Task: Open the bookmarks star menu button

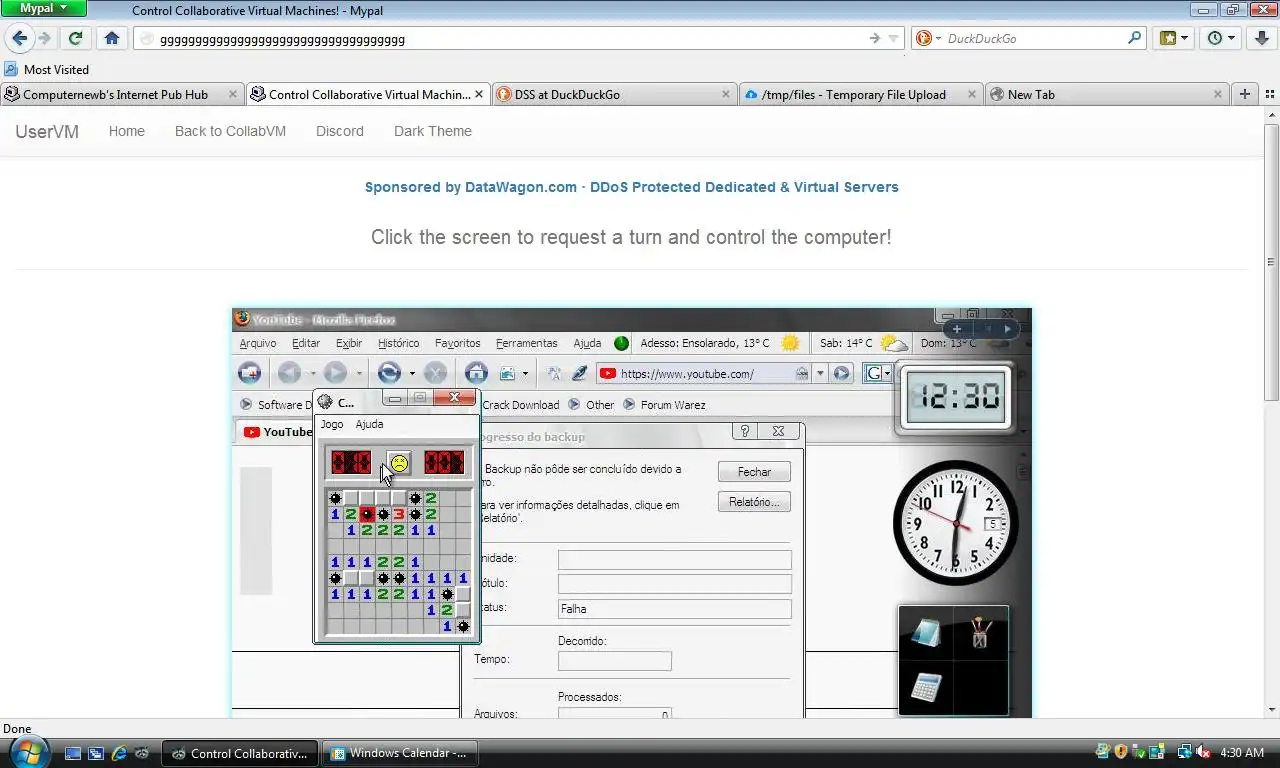Action: pyautogui.click(x=1173, y=38)
